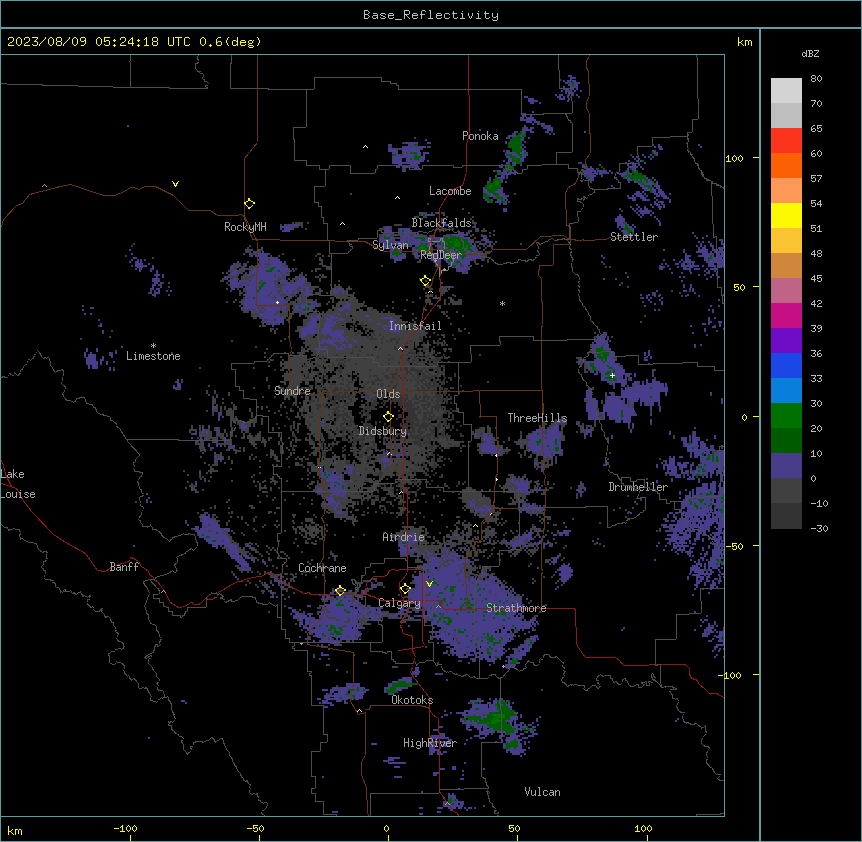Viewport: 862px width, 842px height.
Task: Click the Lake Louise label at left edge
Action: point(18,484)
